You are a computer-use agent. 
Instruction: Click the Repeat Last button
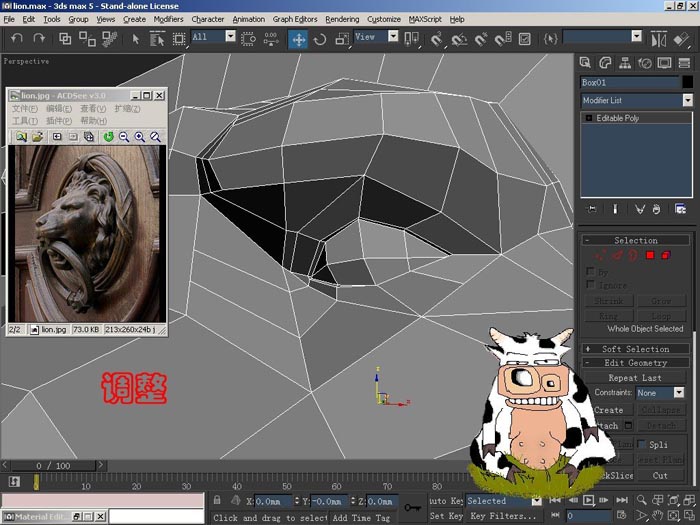(x=634, y=378)
